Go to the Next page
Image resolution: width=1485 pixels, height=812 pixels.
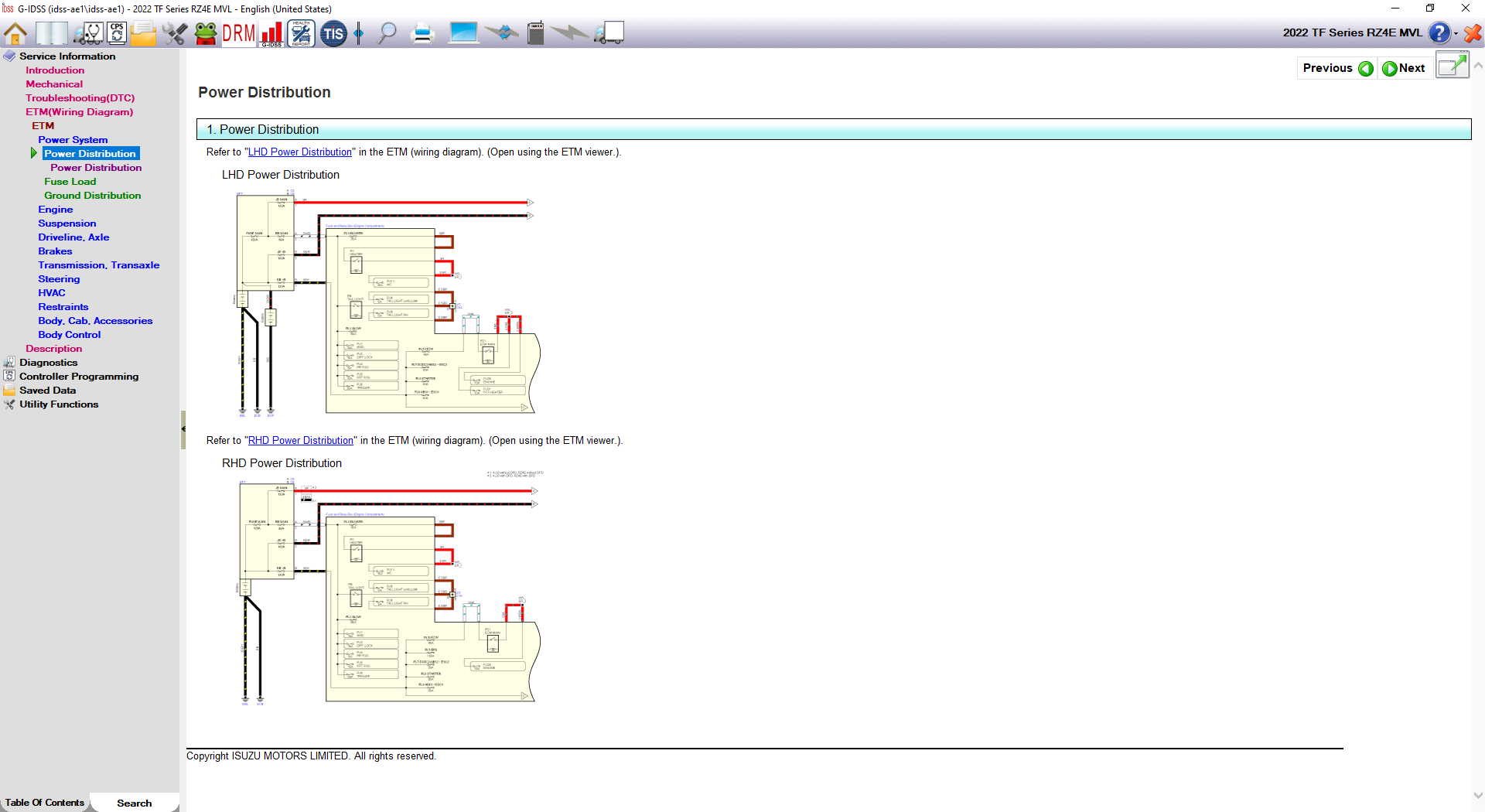pyautogui.click(x=1404, y=68)
